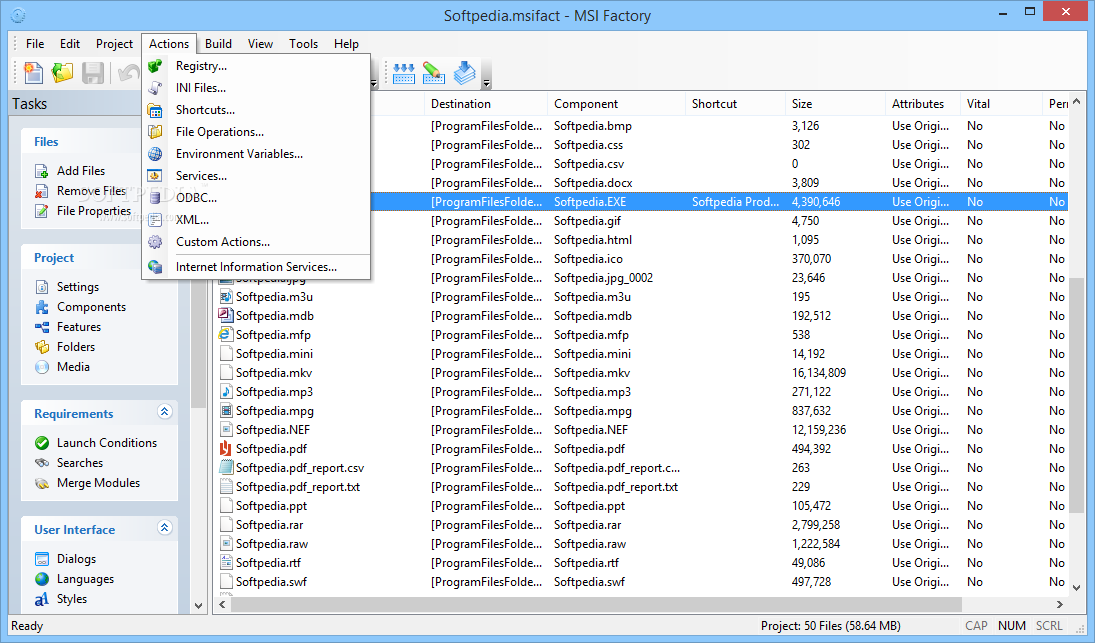The image size is (1095, 643).
Task: Sort by the Destination column header
Action: pos(486,104)
